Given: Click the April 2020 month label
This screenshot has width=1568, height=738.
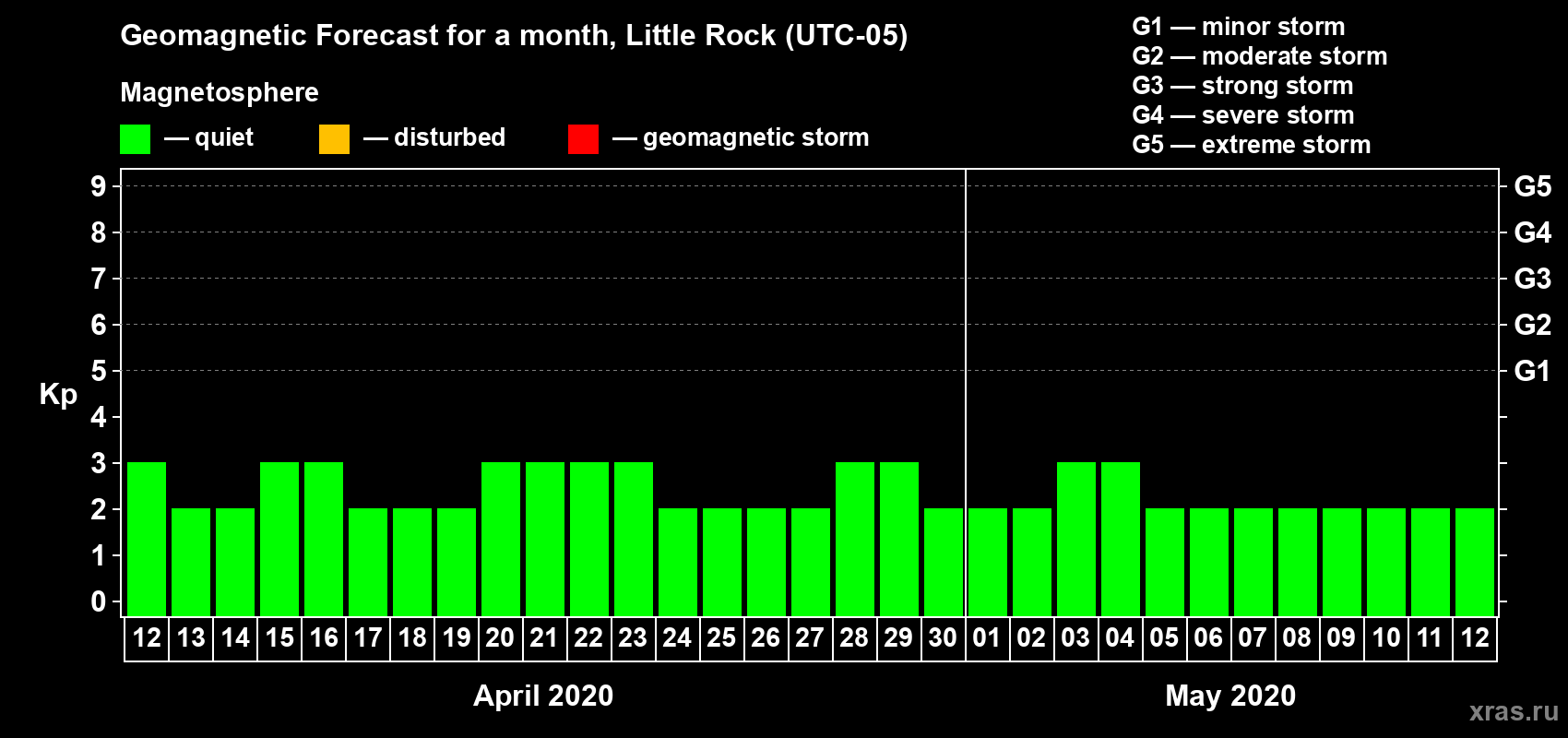Looking at the screenshot, I should 543,696.
